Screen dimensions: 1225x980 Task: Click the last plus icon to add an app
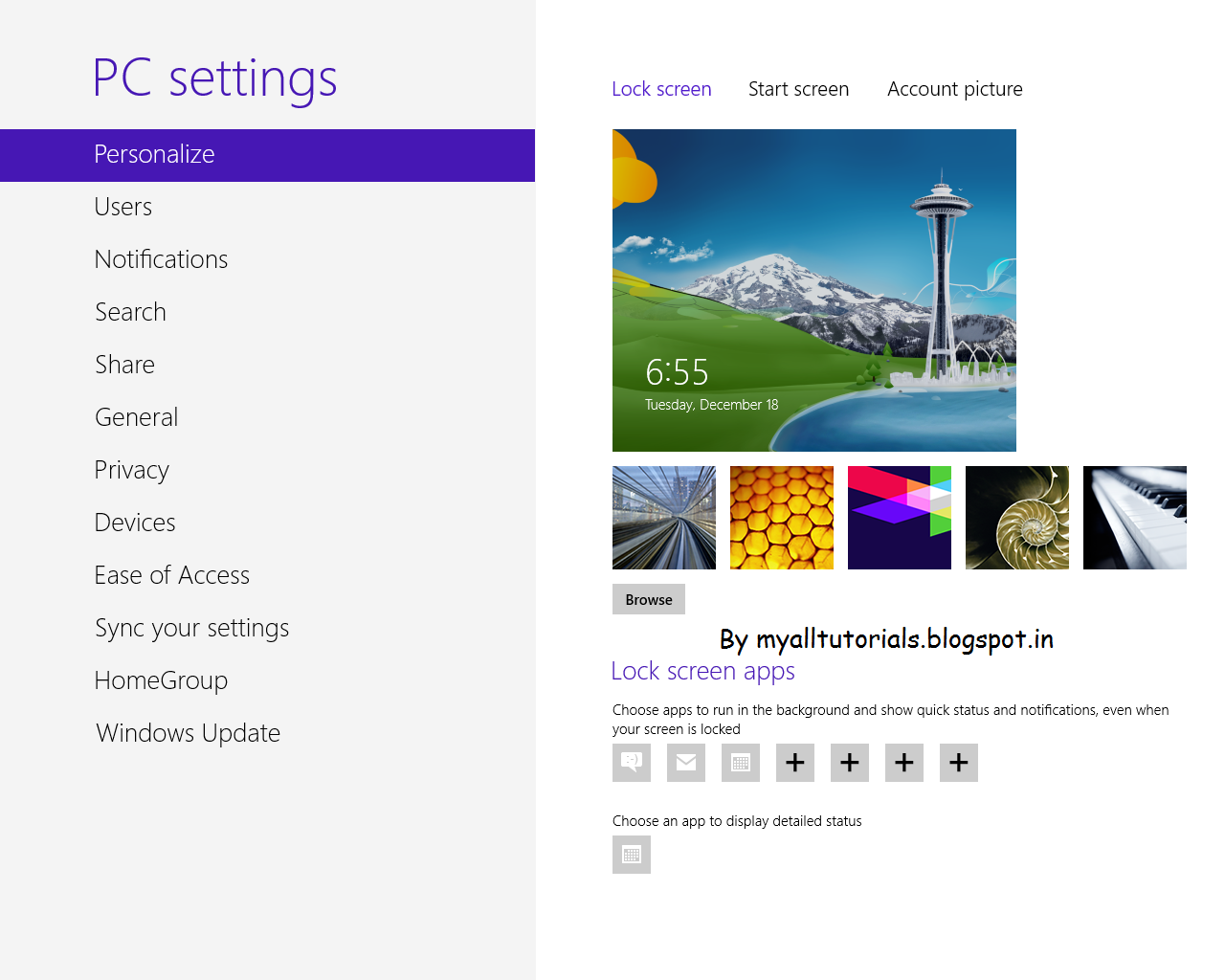pos(958,763)
